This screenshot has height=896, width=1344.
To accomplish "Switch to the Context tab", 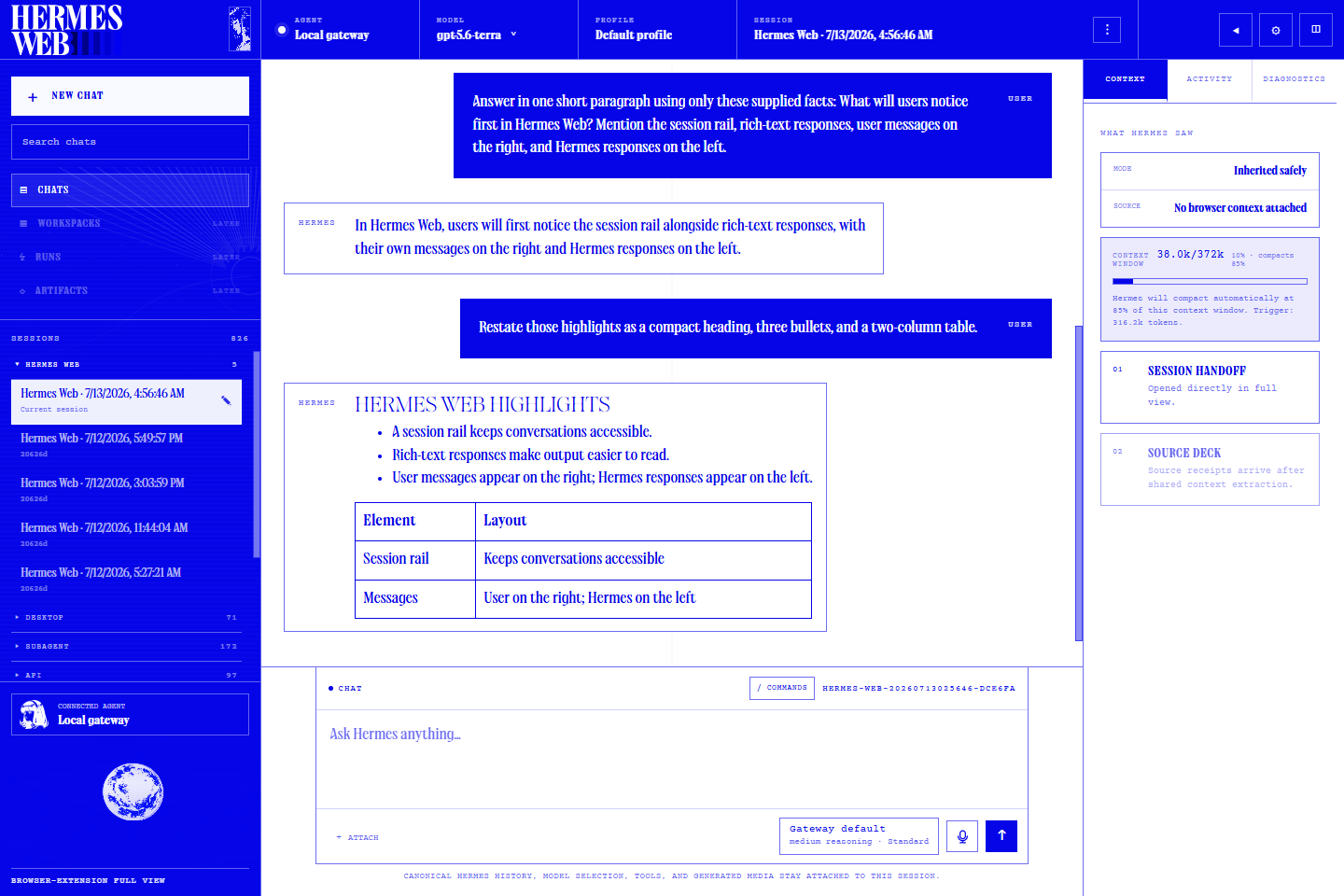I will (1125, 79).
